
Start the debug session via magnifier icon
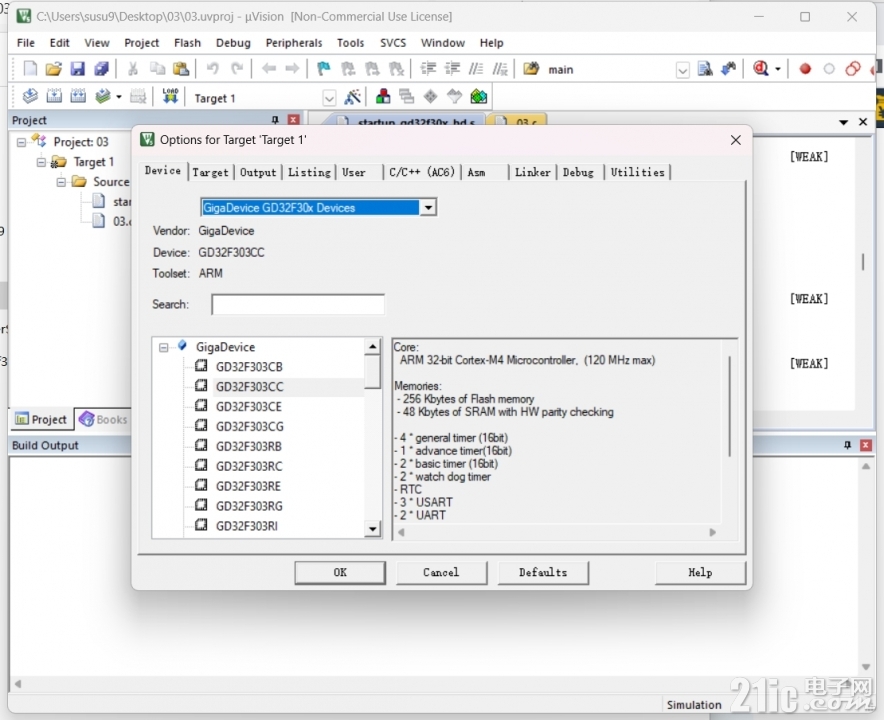point(761,69)
